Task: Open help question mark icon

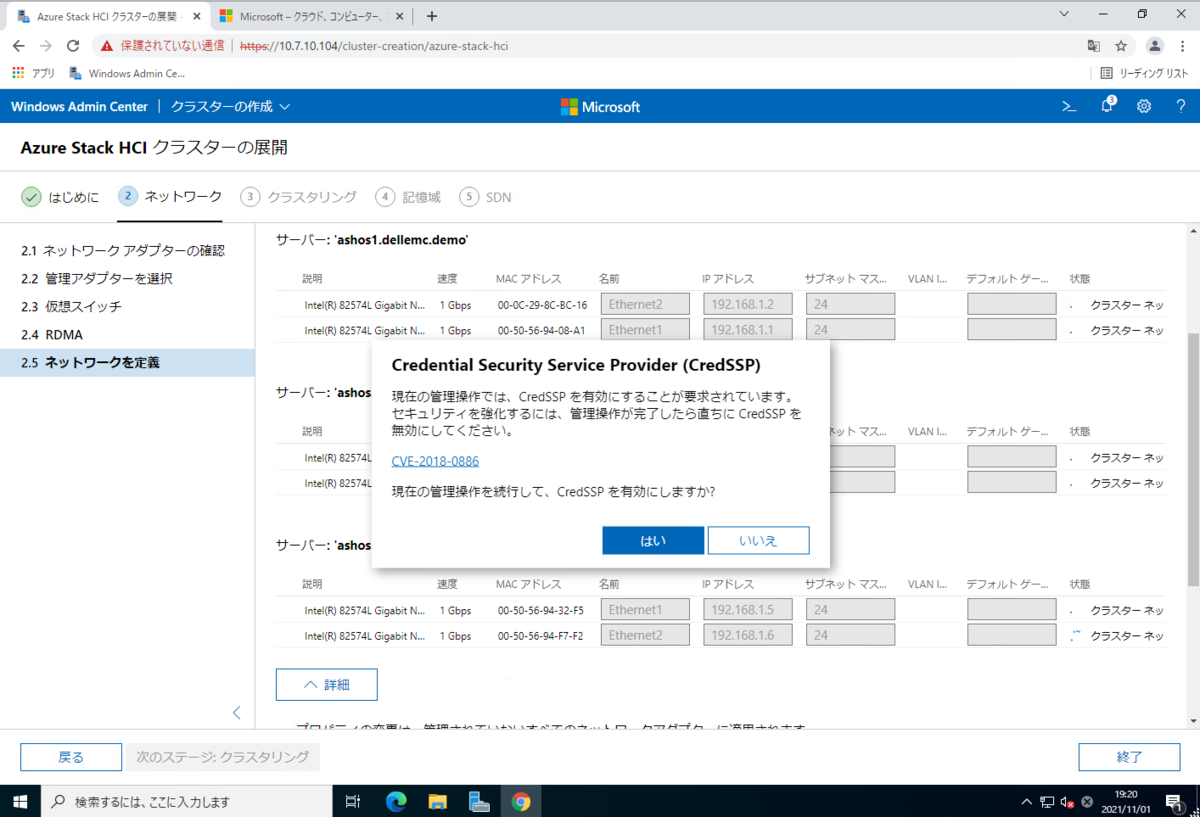Action: pos(1181,107)
